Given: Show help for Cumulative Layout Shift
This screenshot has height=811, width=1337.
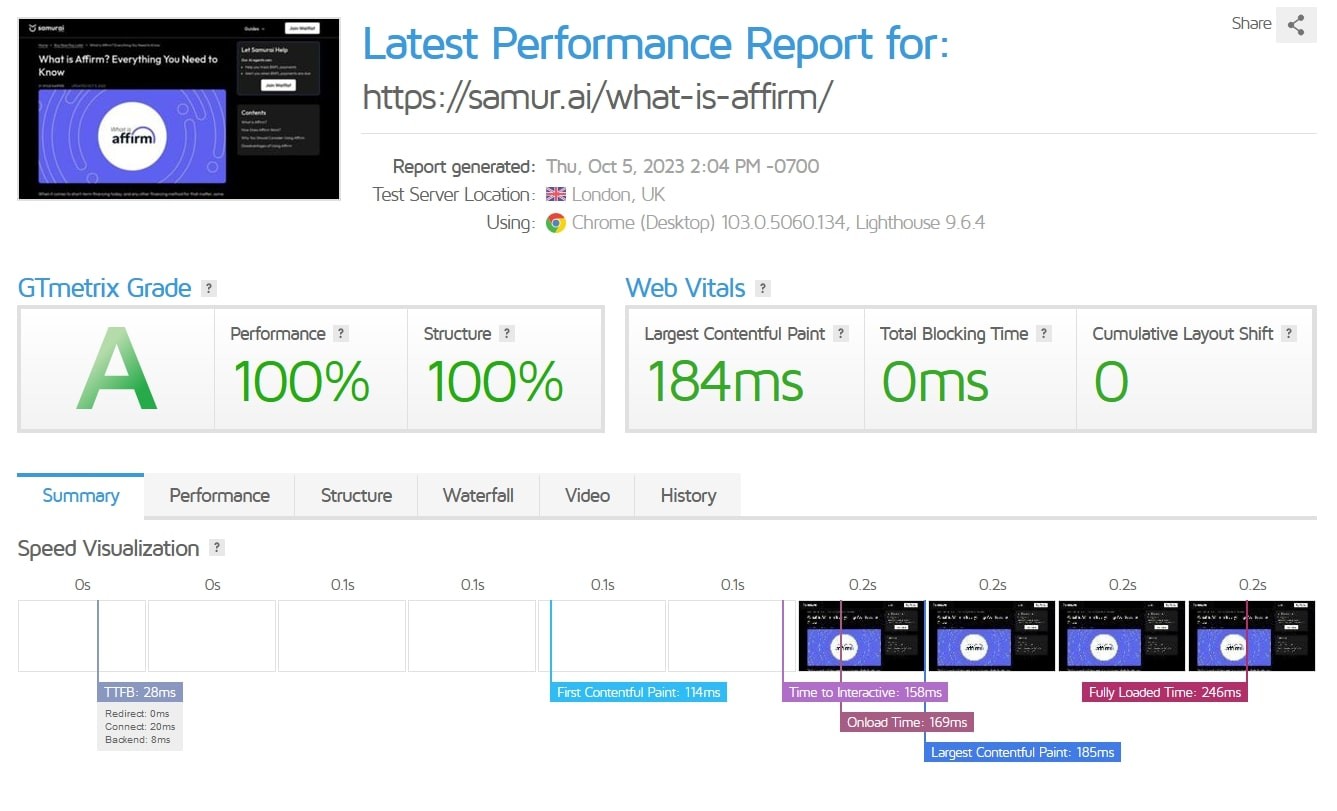Looking at the screenshot, I should (x=1289, y=334).
